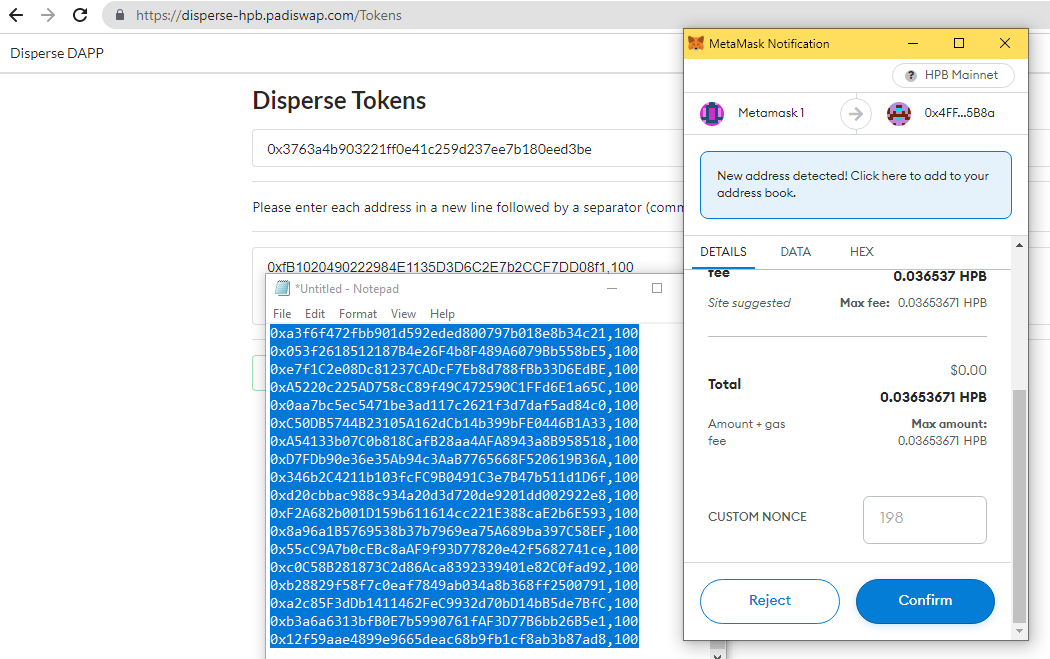Screen dimensions: 1050x659
Task: Click the arrow icon between sender and recipient
Action: (856, 114)
